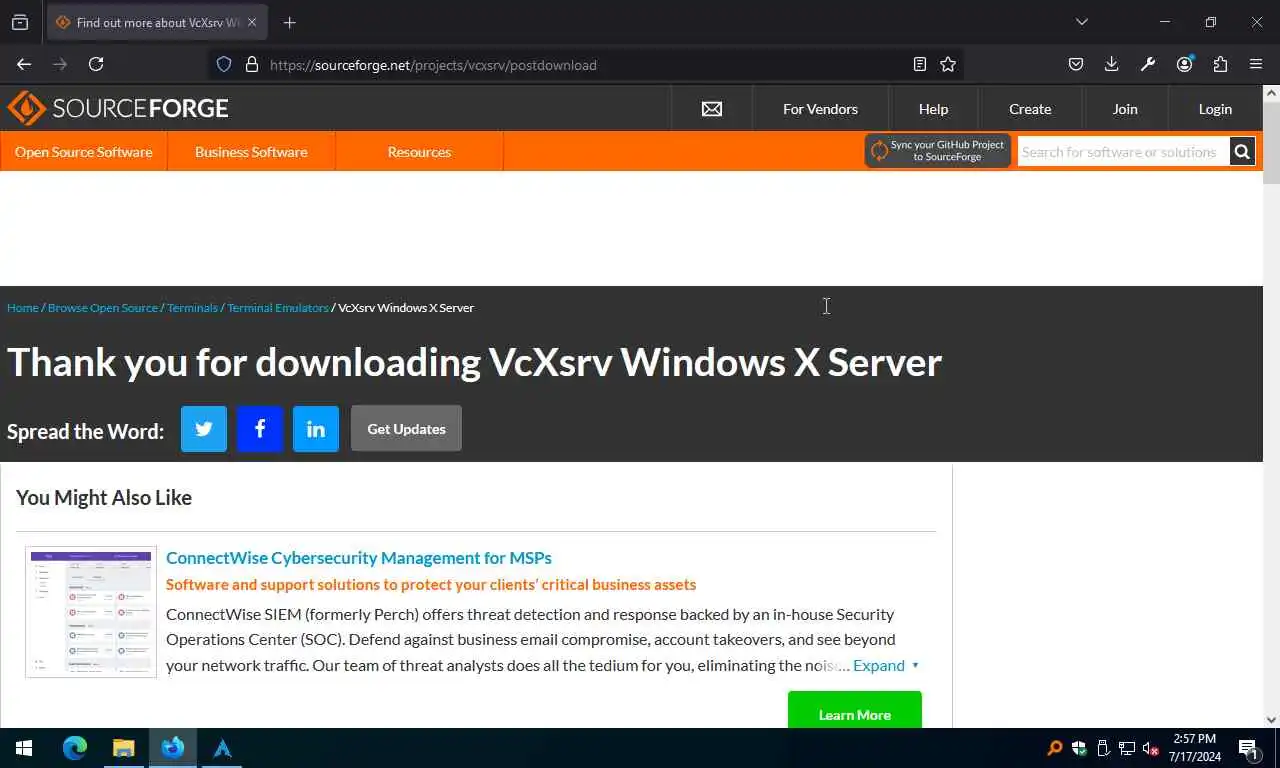Open the Open Source Software menu
Screen dimensions: 1280x768
point(84,152)
